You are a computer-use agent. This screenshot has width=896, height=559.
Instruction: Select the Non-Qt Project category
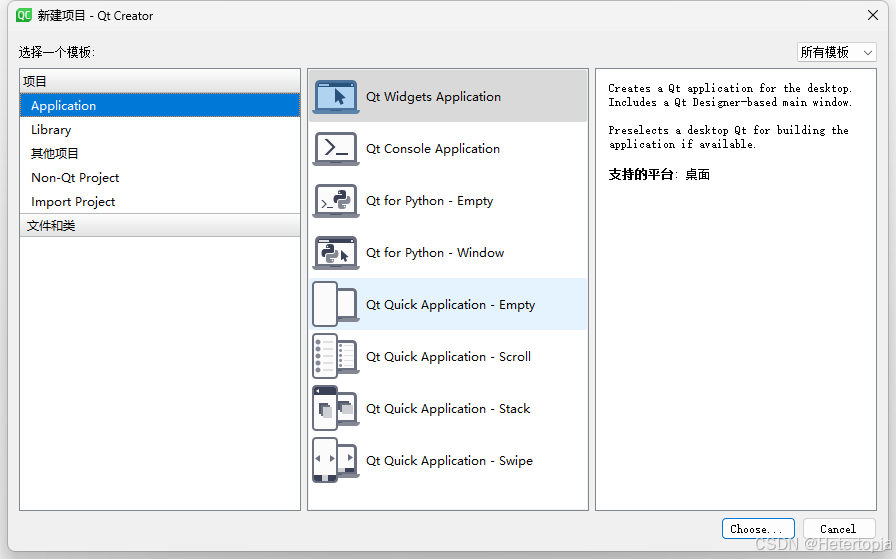point(160,178)
